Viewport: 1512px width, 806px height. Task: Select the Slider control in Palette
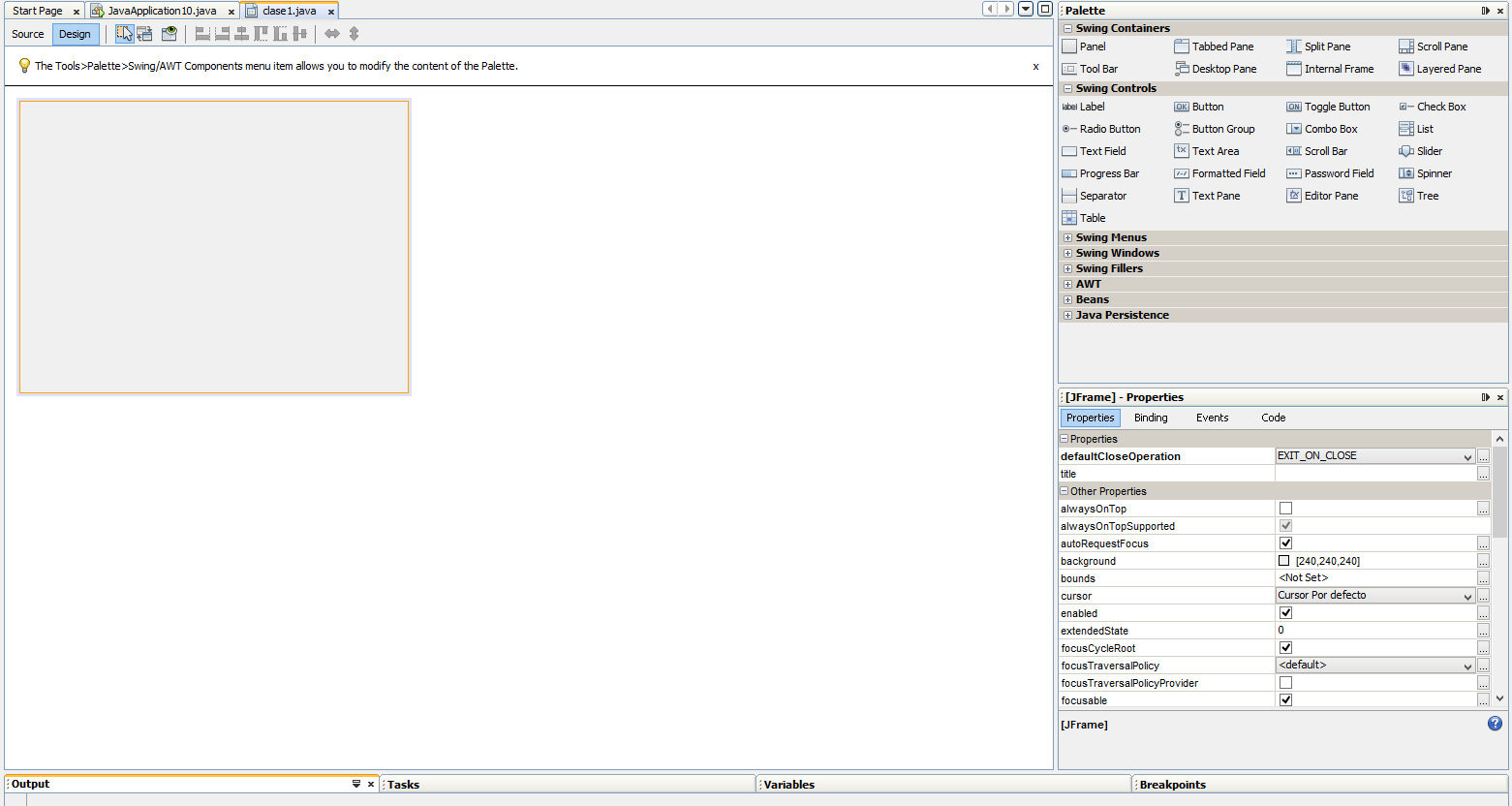click(1421, 151)
